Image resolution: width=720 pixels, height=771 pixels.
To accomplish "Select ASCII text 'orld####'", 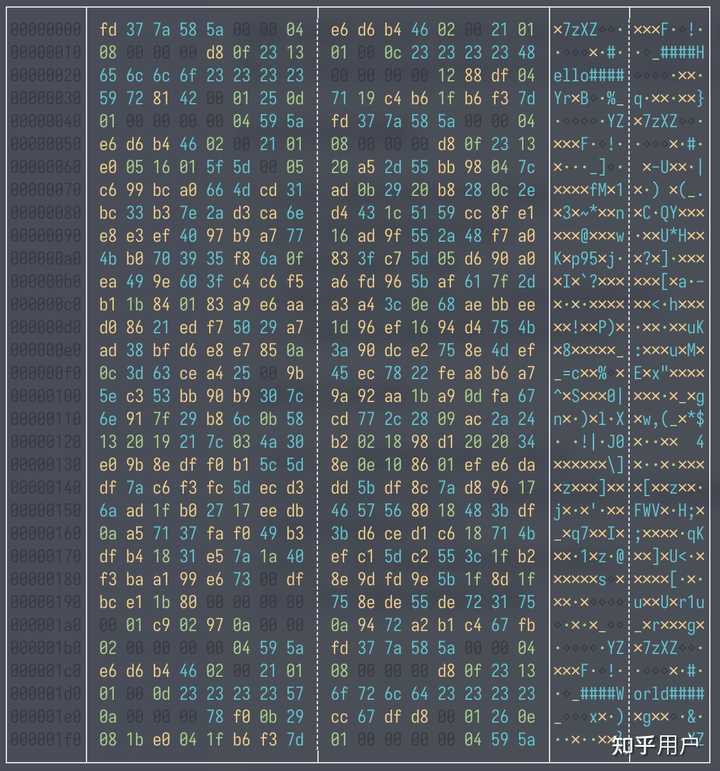I will tap(669, 694).
